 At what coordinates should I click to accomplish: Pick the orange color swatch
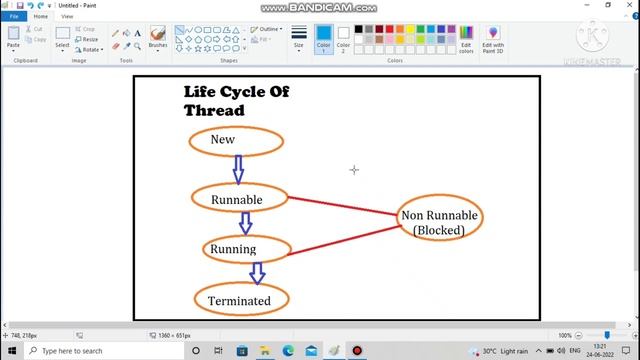[400, 29]
